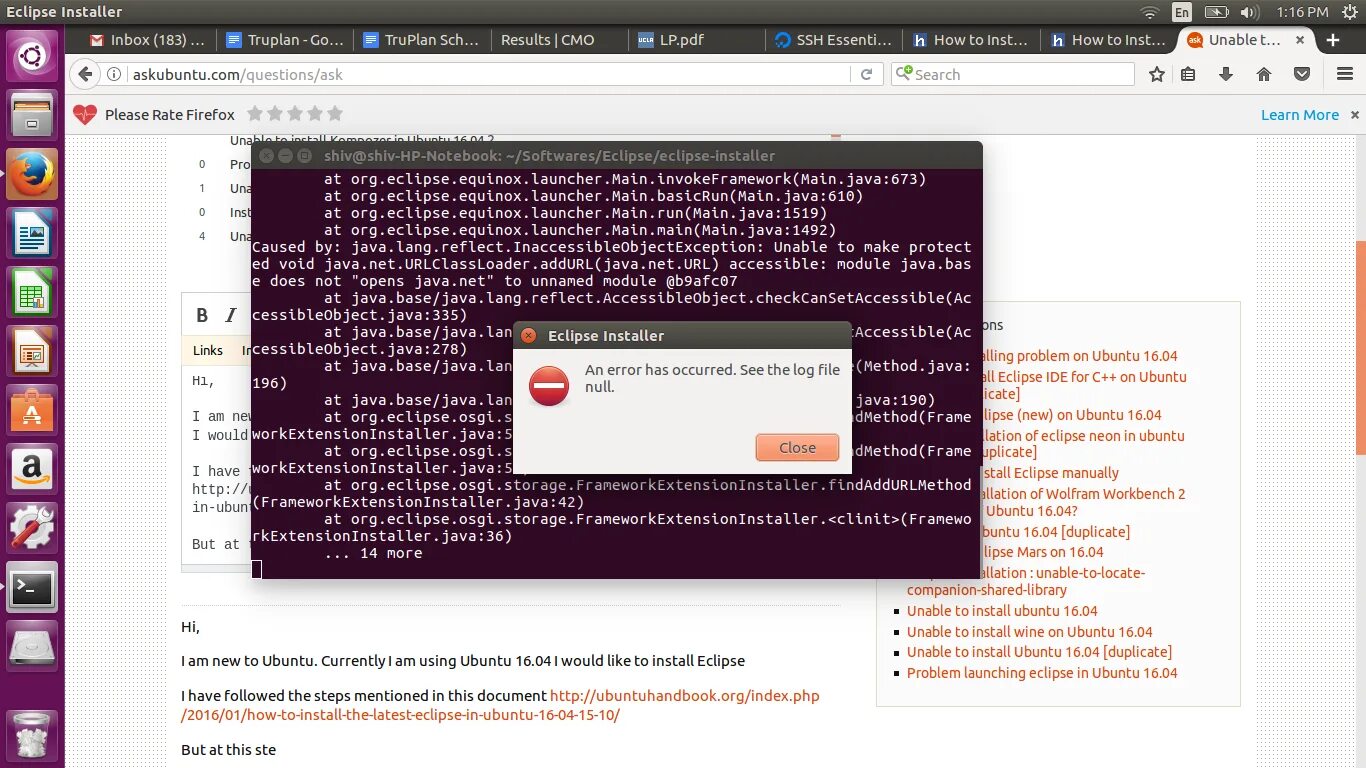
Task: Open Ubuntu Dash search launcher
Action: point(32,55)
